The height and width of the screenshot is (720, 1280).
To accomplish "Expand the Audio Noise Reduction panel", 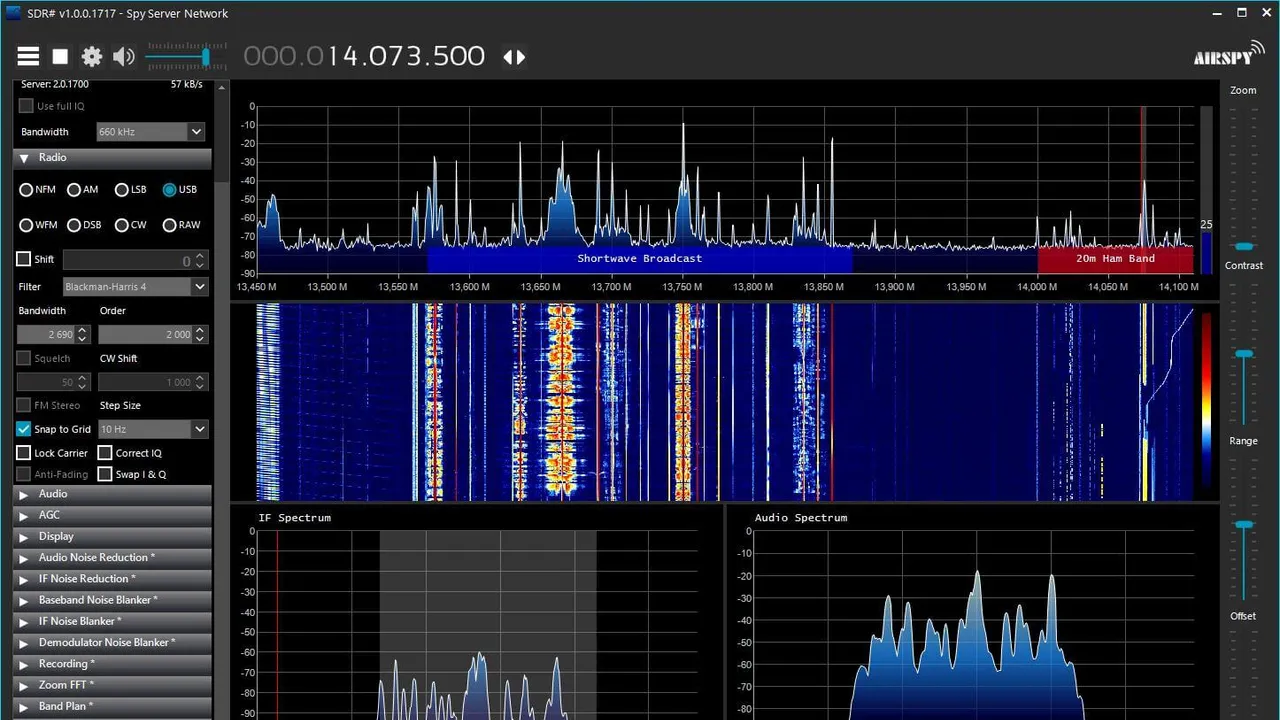I will pos(112,558).
